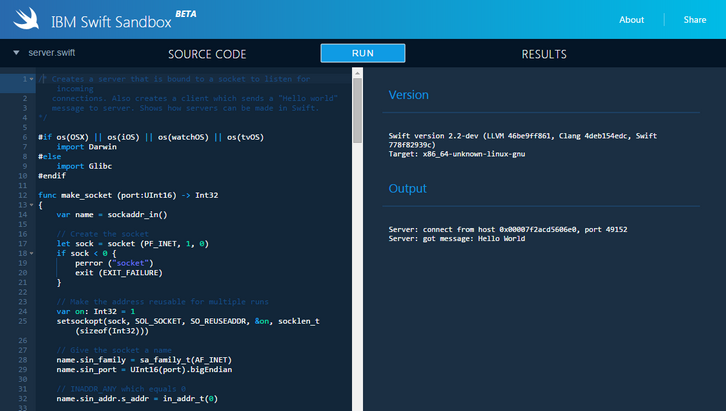Viewport: 726px width, 411px height.
Task: Click the Version heading in results
Action: (408, 95)
